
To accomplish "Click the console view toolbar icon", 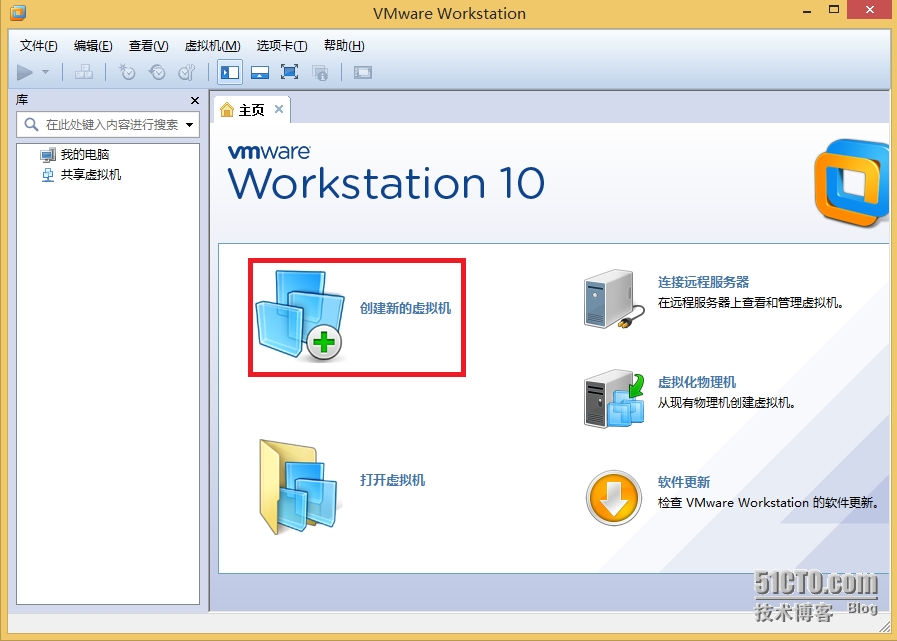I will [363, 72].
